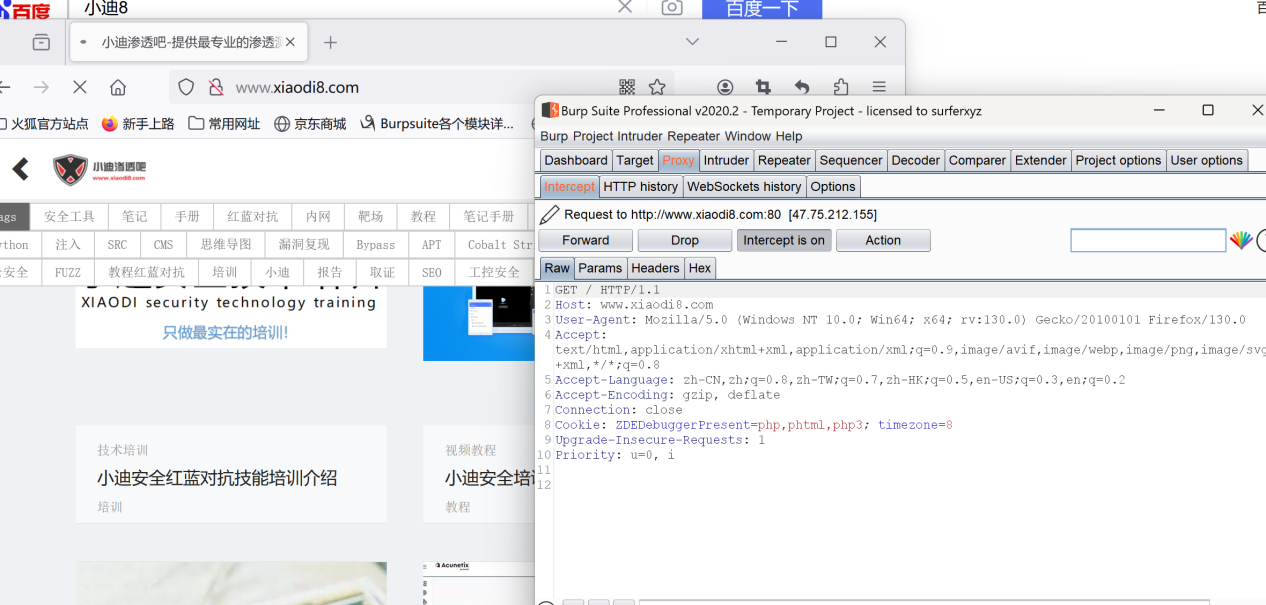This screenshot has height=605, width=1266.
Task: Show the insecure connection lock icon info
Action: pyautogui.click(x=215, y=87)
